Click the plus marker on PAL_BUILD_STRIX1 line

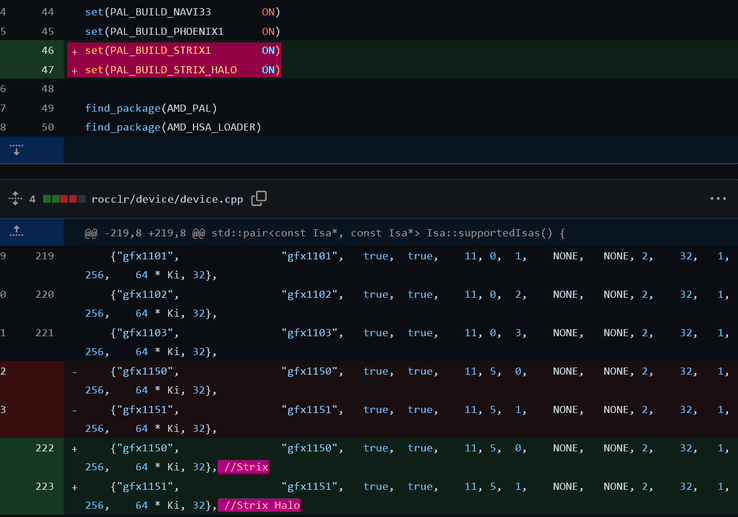click(74, 50)
